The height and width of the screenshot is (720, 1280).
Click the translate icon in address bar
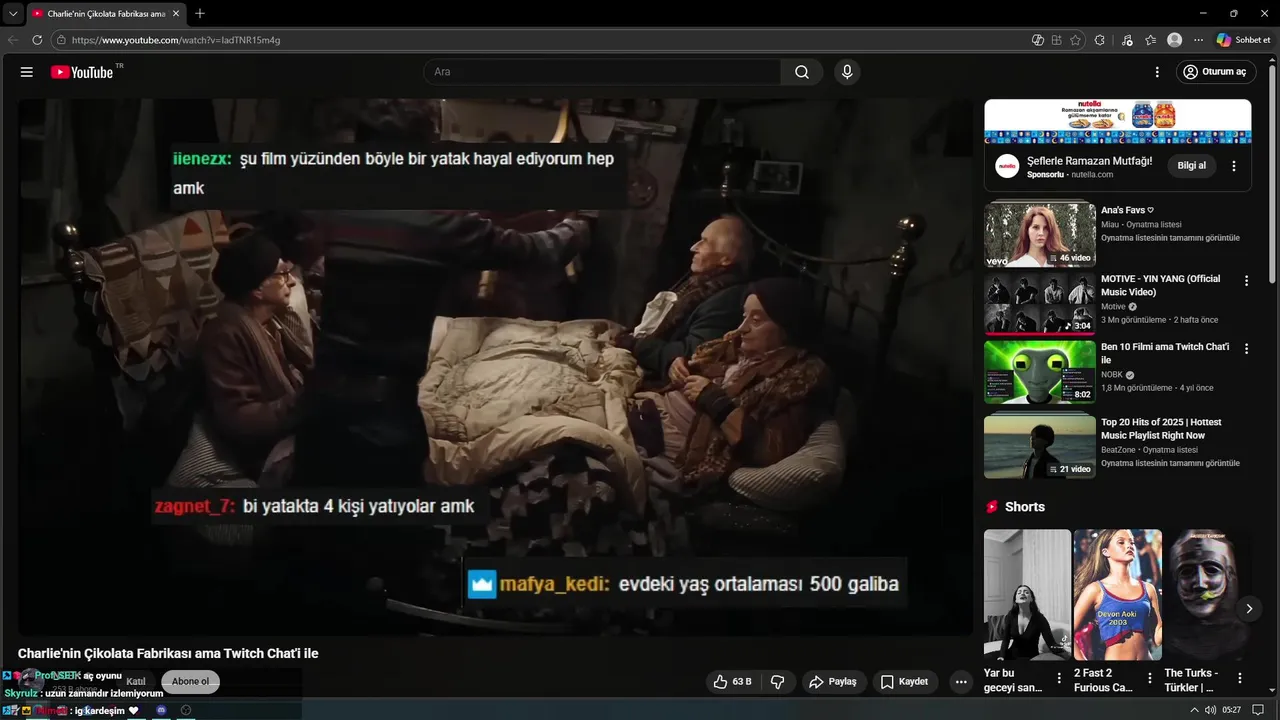tap(1038, 40)
